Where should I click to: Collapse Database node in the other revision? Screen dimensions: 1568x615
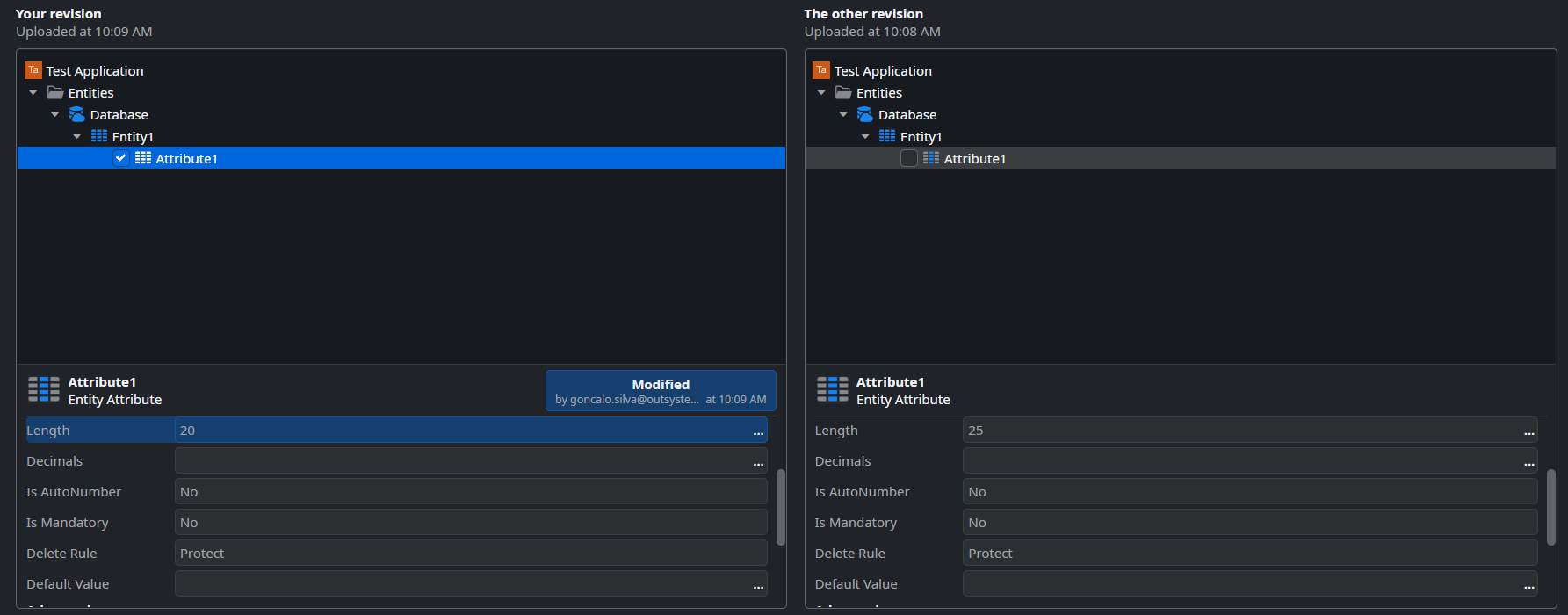point(843,115)
